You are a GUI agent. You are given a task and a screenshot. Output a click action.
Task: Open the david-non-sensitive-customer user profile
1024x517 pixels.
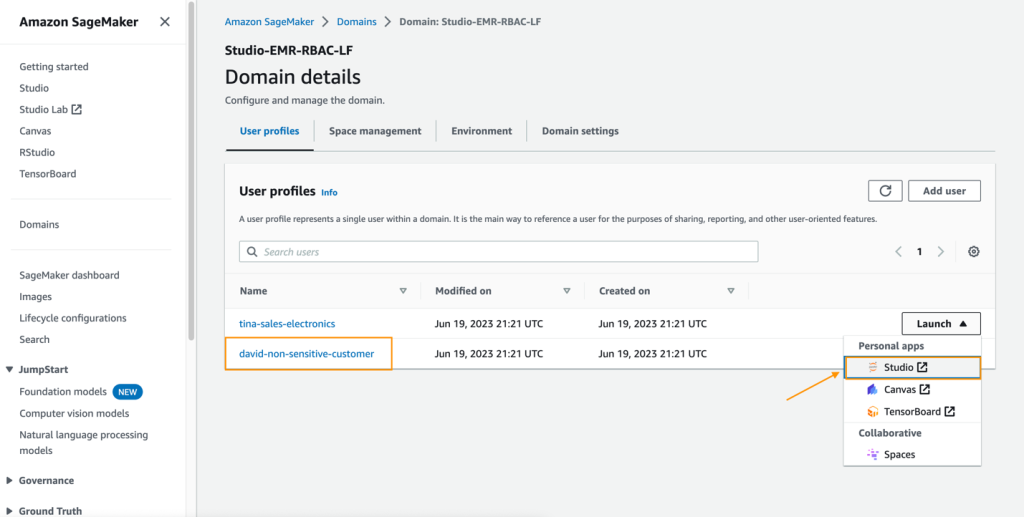click(306, 354)
